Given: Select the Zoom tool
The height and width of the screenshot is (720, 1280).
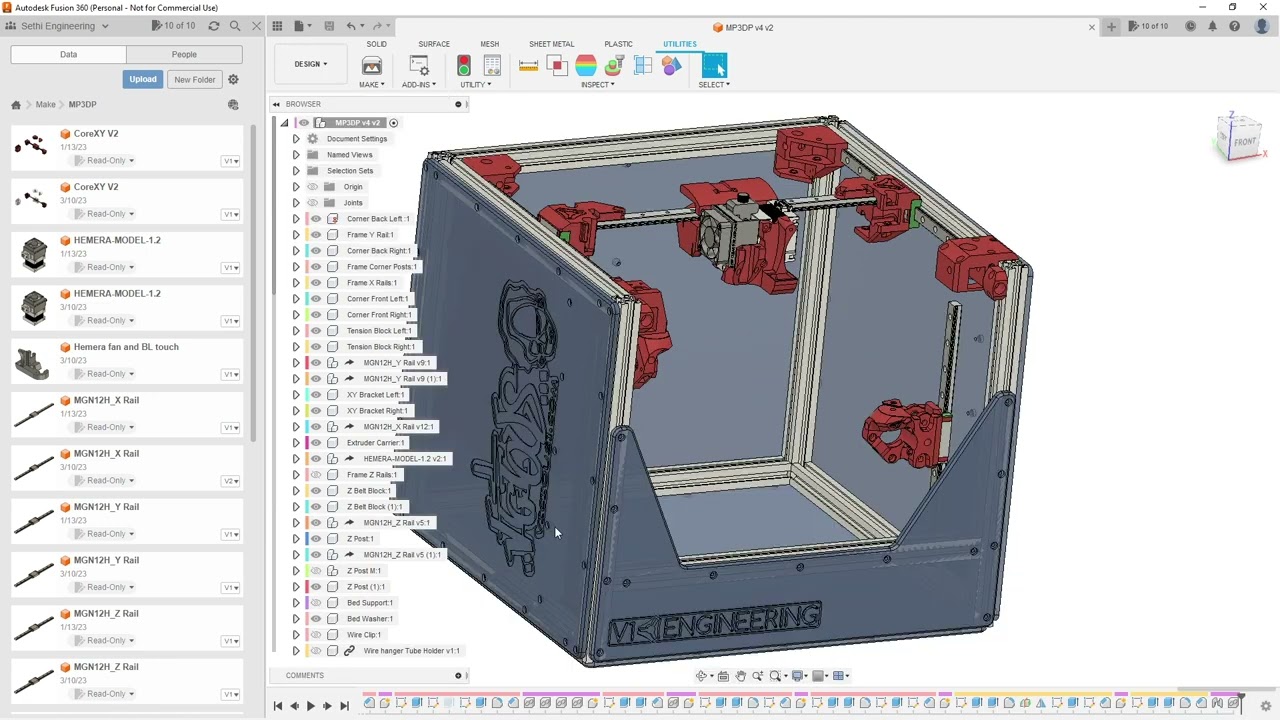Looking at the screenshot, I should [x=757, y=676].
